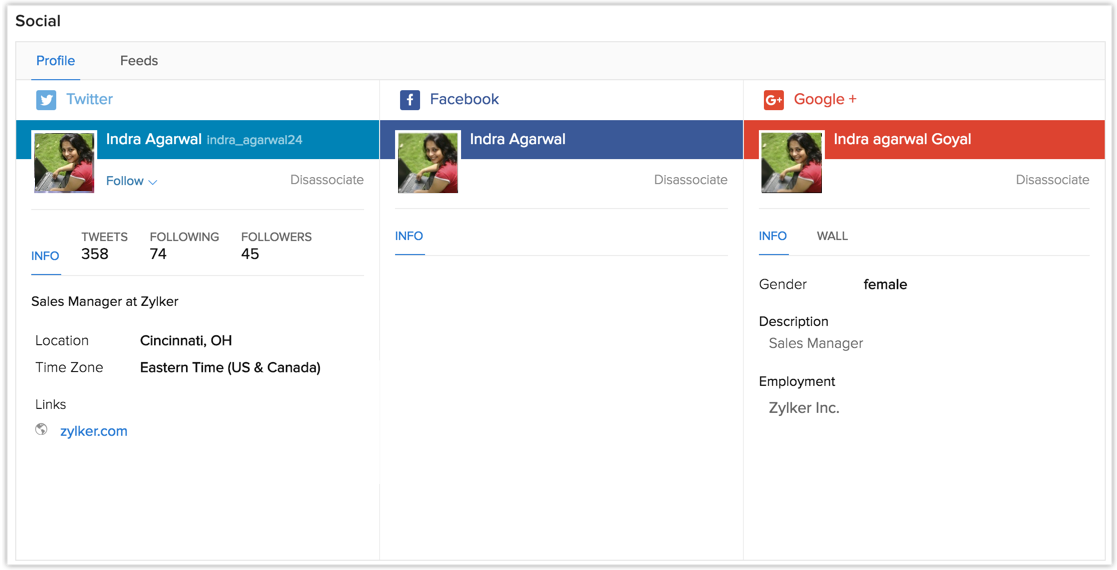Image resolution: width=1117 pixels, height=570 pixels.
Task: Click the Indra agarwal Goyal name header
Action: coord(902,139)
